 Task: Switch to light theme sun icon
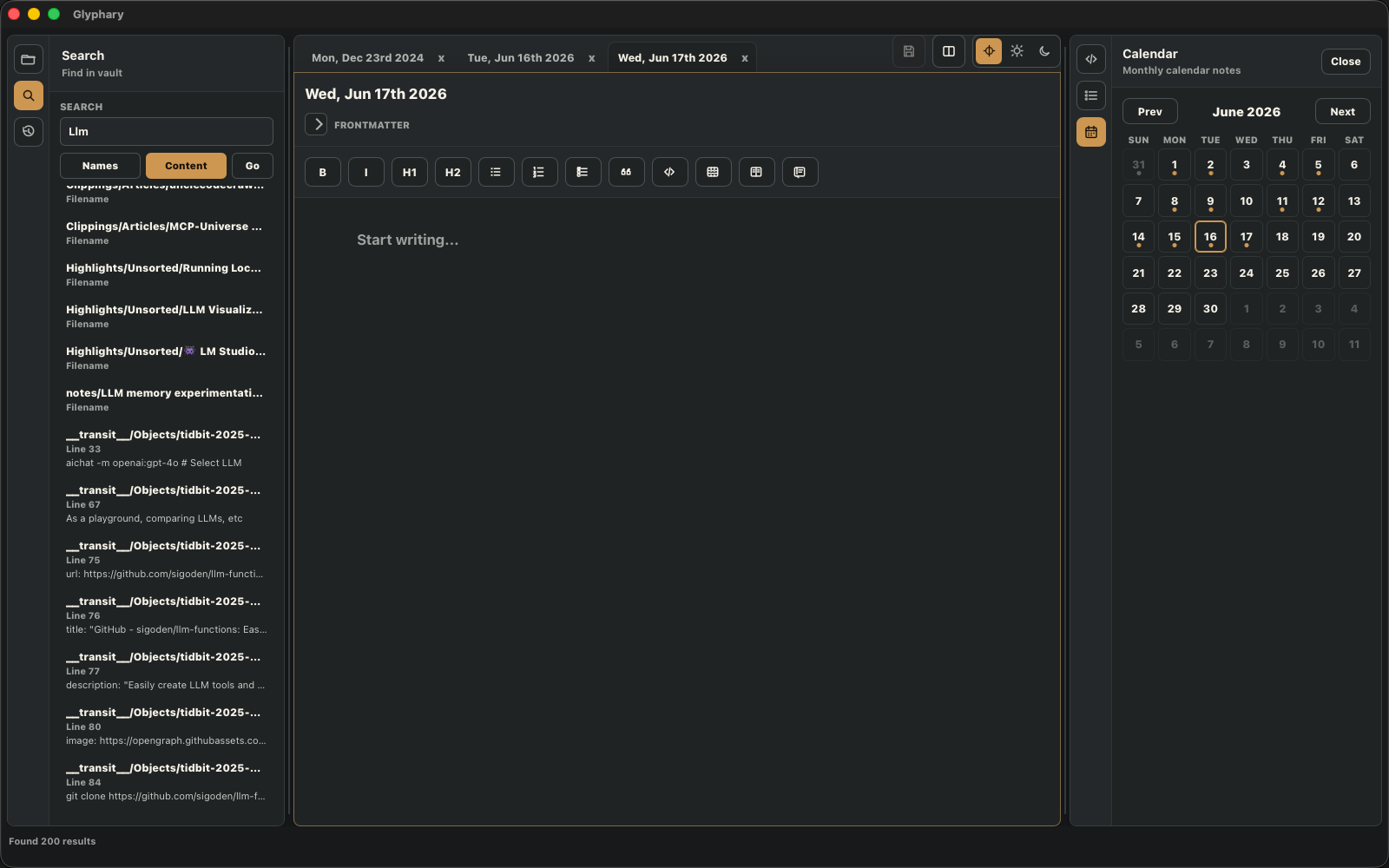click(1017, 51)
